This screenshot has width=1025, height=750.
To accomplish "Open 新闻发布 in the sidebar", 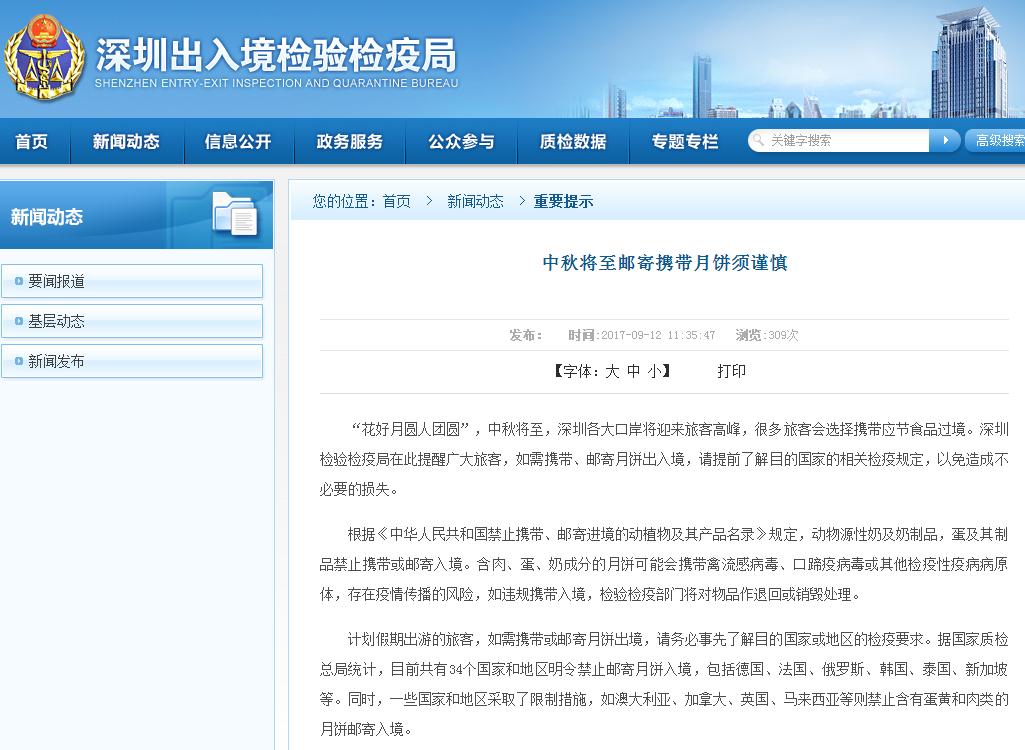I will tap(132, 361).
